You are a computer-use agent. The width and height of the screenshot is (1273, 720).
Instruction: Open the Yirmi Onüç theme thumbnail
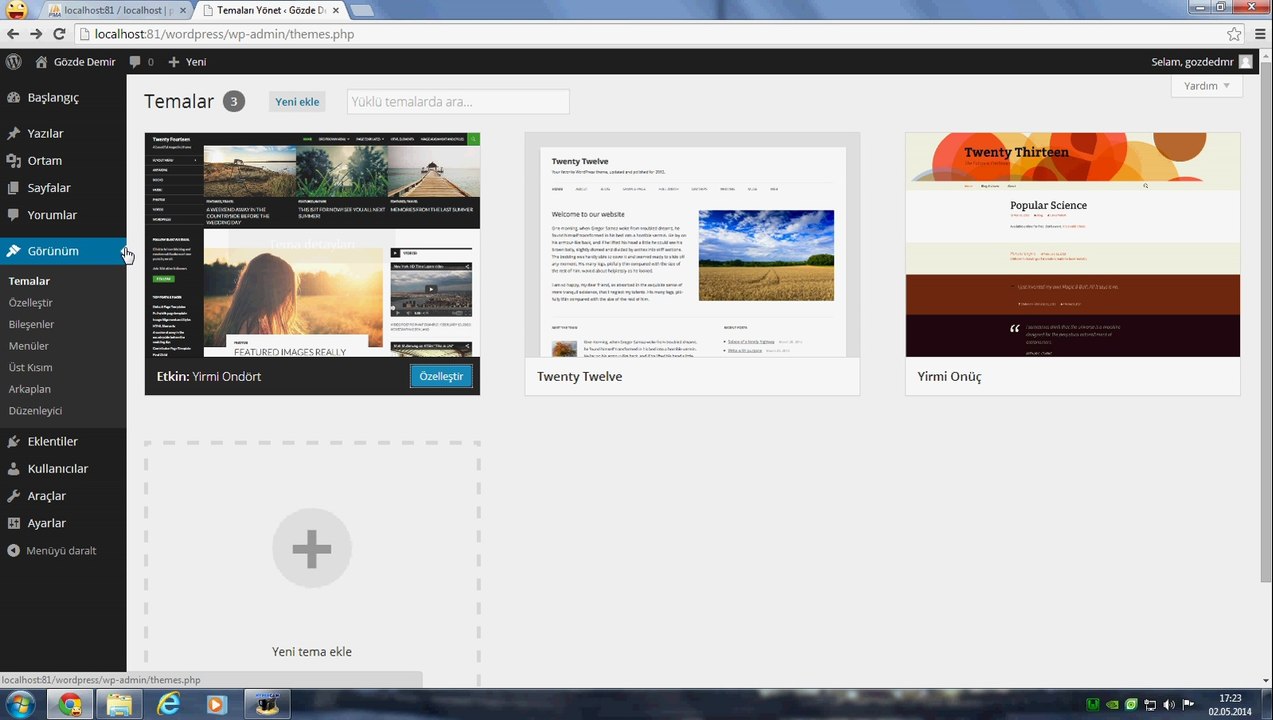click(x=1073, y=245)
